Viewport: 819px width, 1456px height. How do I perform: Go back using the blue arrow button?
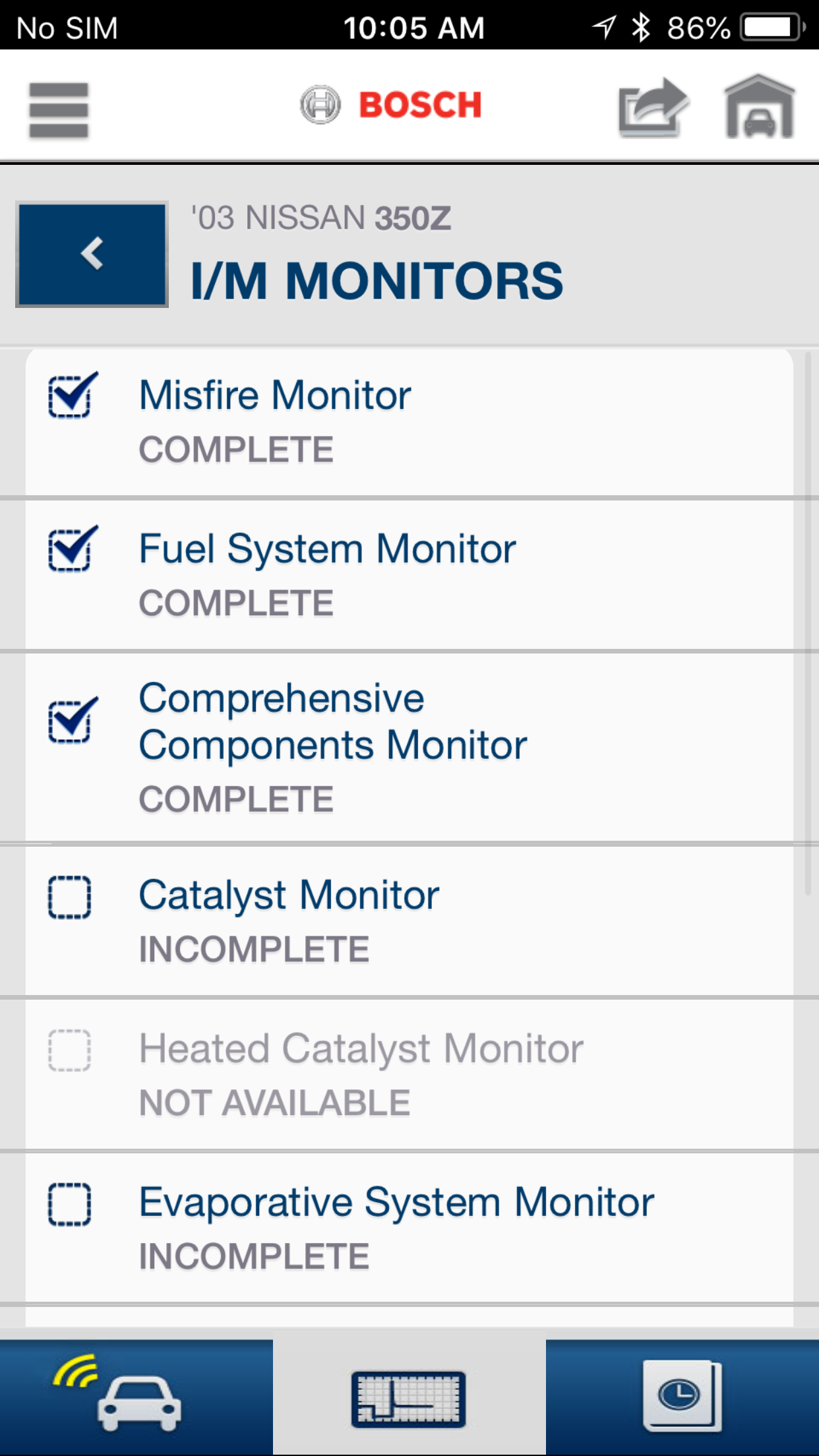(x=92, y=254)
